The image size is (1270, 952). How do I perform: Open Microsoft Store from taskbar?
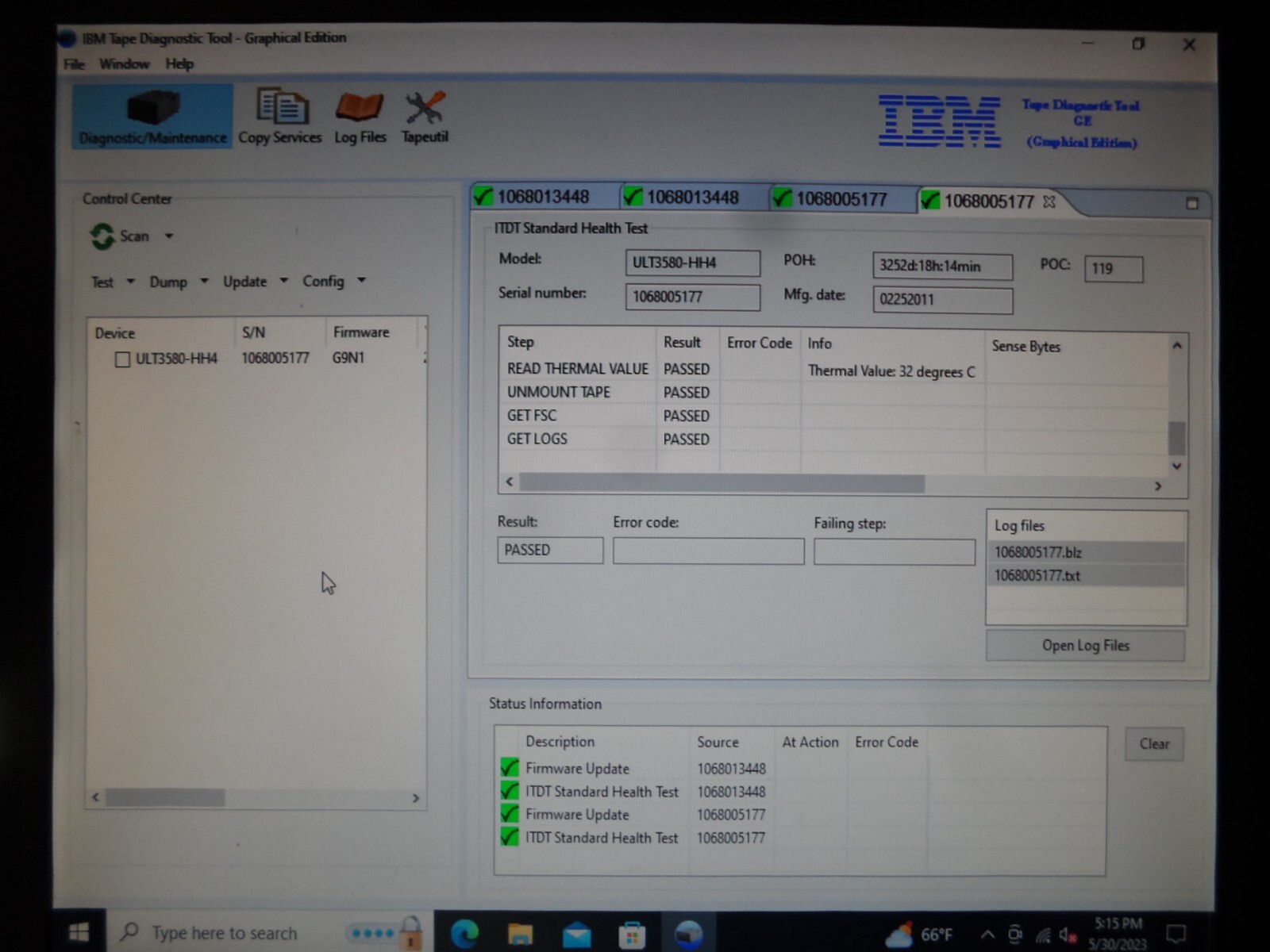click(x=632, y=935)
